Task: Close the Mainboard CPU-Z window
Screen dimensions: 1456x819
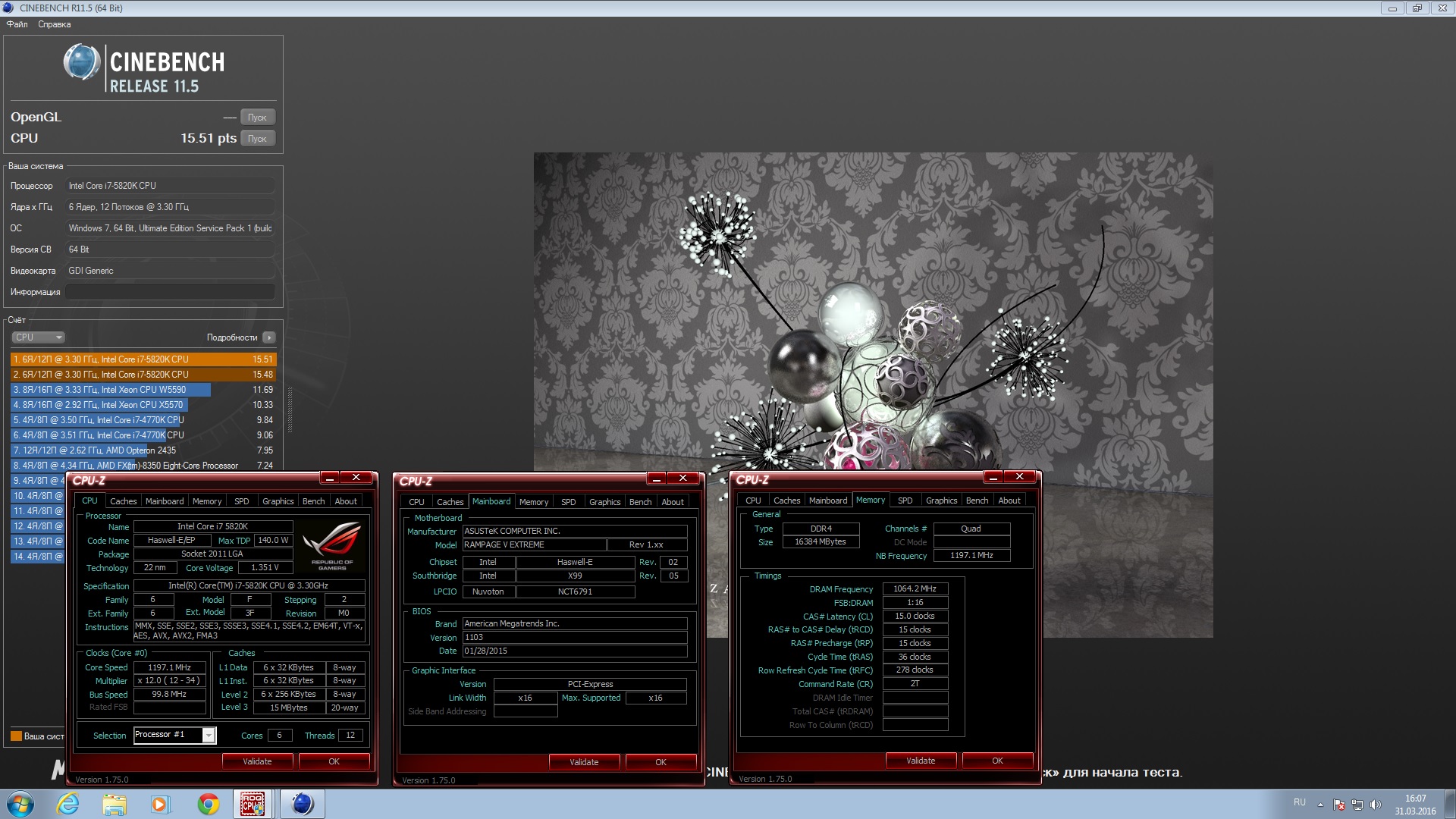Action: pyautogui.click(x=682, y=478)
